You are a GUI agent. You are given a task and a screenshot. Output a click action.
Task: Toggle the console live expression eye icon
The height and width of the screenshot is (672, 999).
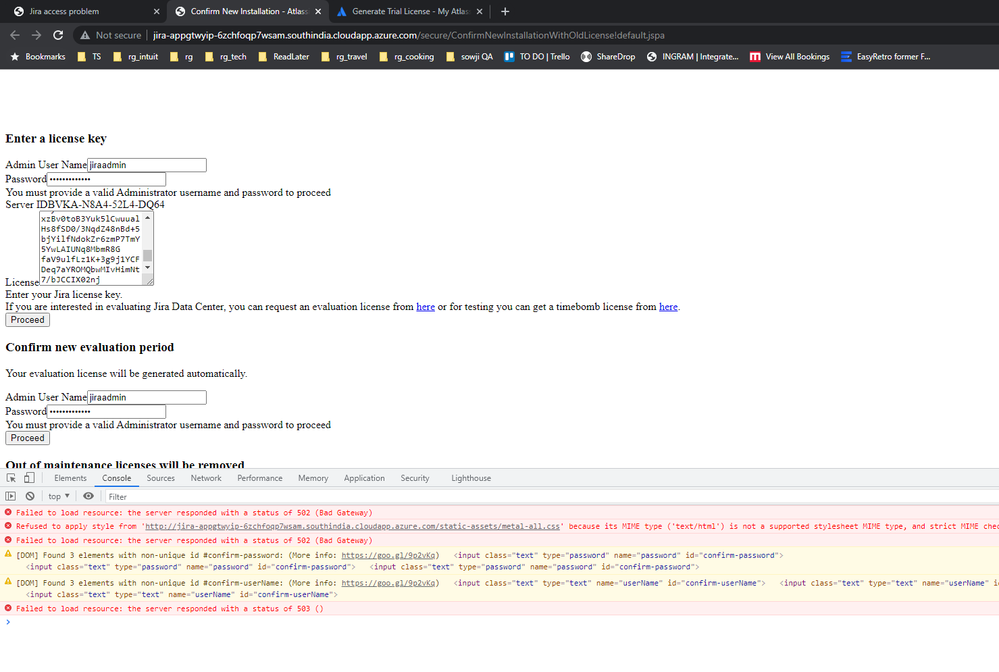click(x=89, y=496)
